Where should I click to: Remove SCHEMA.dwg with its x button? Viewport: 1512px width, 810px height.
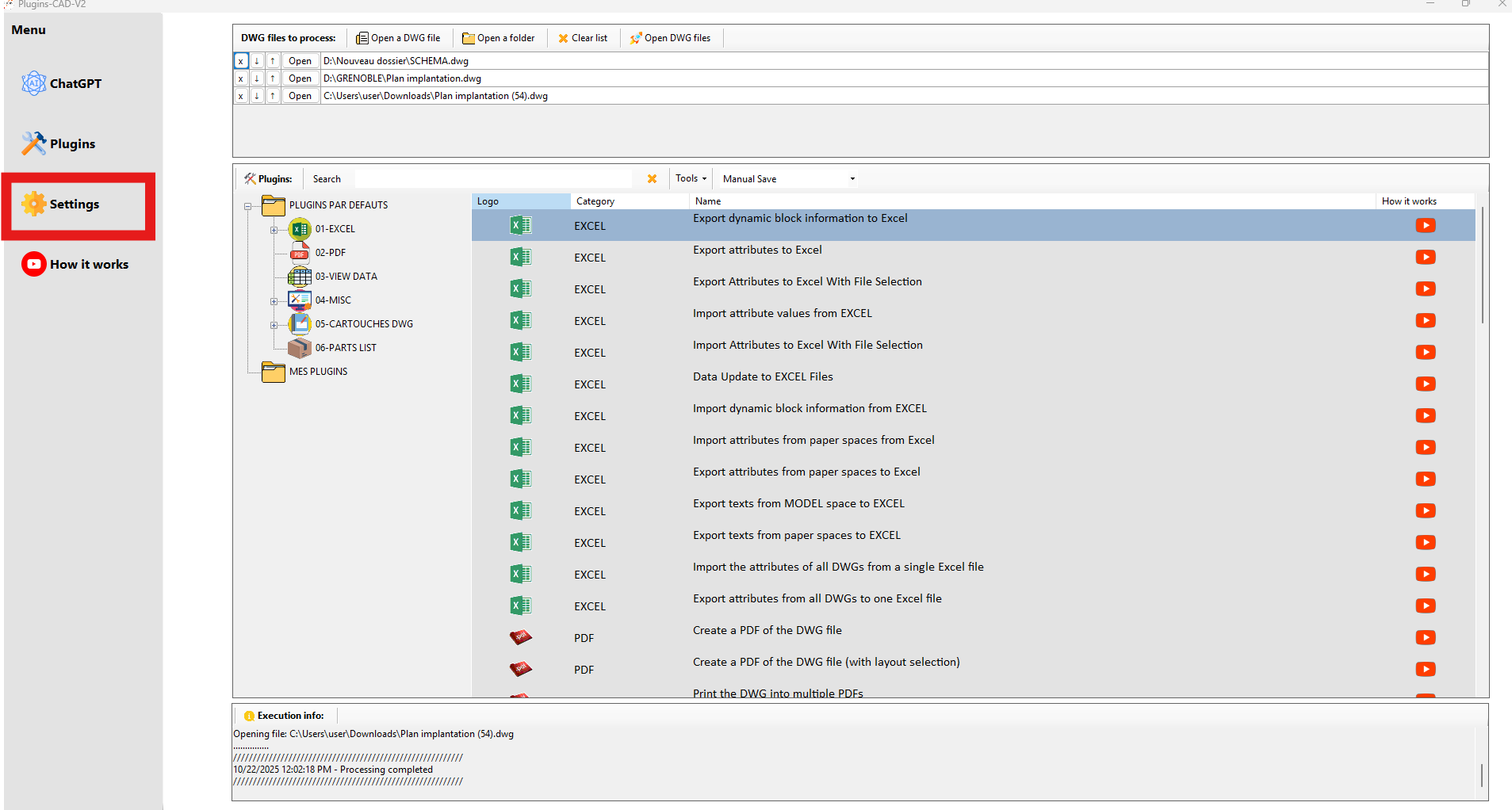coord(241,61)
